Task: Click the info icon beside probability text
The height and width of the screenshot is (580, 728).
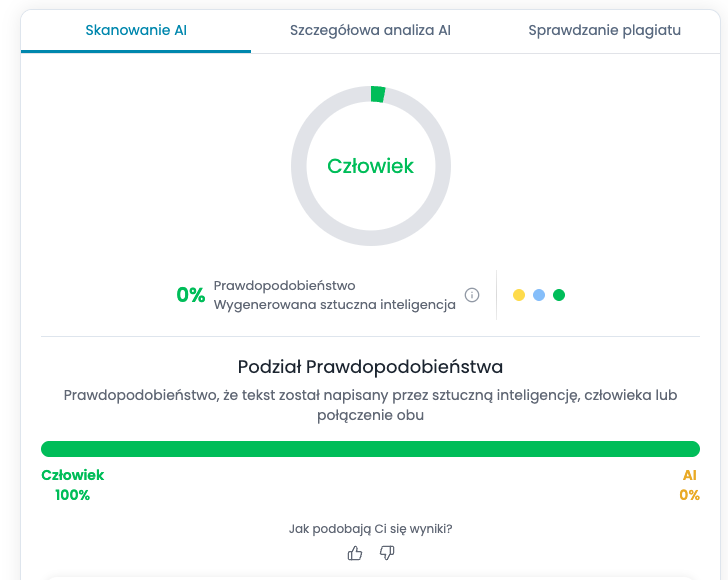Action: (473, 295)
